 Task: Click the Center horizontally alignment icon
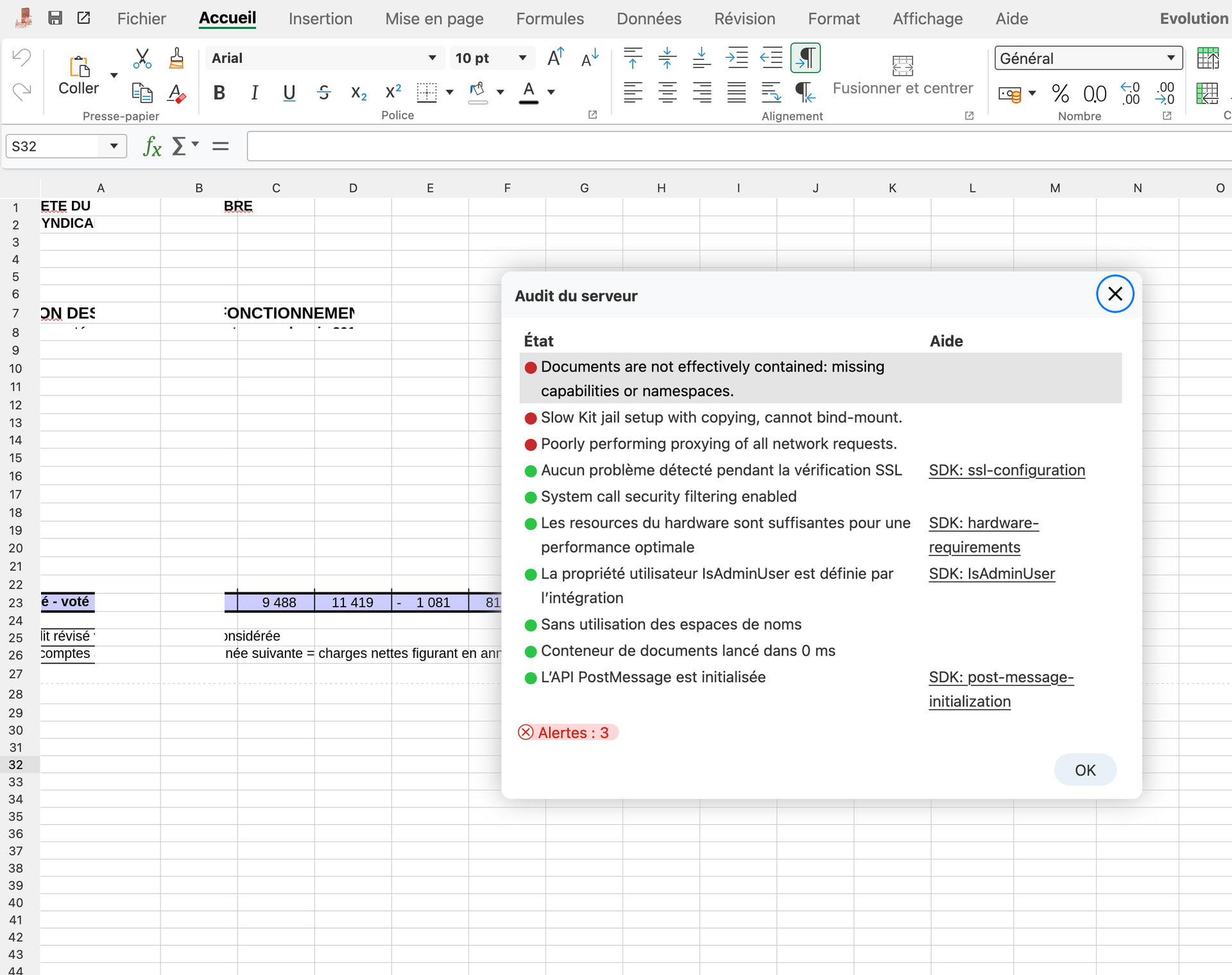click(x=667, y=93)
